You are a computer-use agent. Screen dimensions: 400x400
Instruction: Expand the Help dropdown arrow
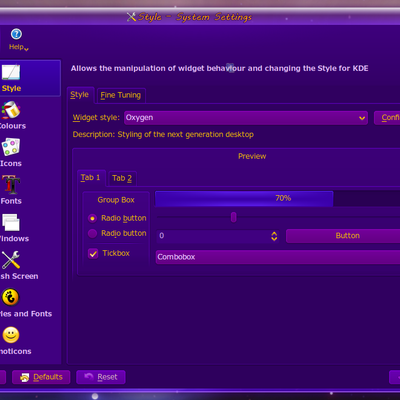pos(26,49)
